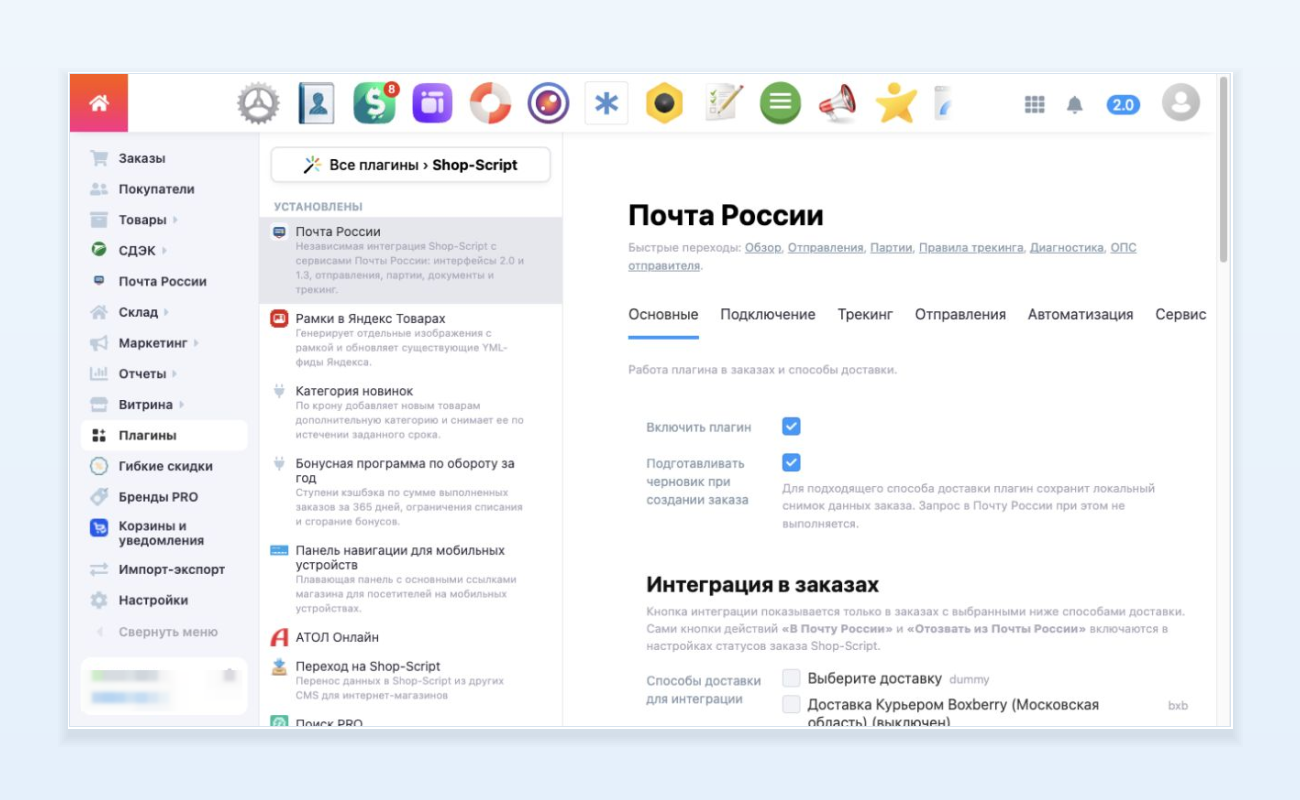
Task: Check the Выберите доставку dummy checkbox
Action: (x=791, y=678)
